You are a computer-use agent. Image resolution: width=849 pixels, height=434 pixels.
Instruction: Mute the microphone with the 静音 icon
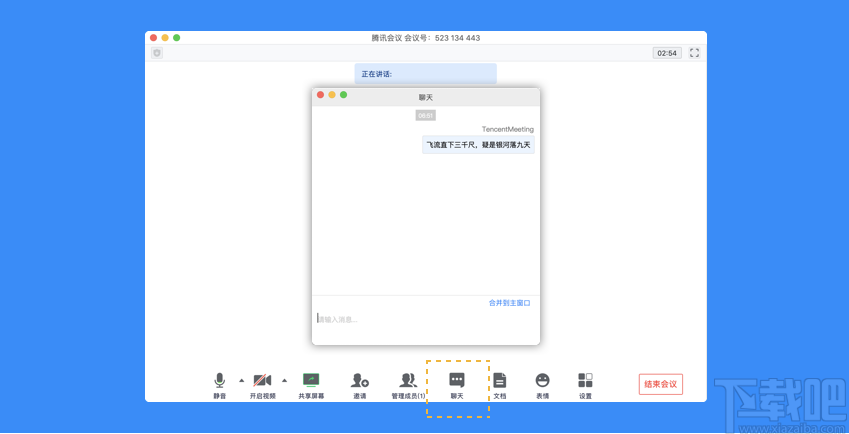point(219,380)
